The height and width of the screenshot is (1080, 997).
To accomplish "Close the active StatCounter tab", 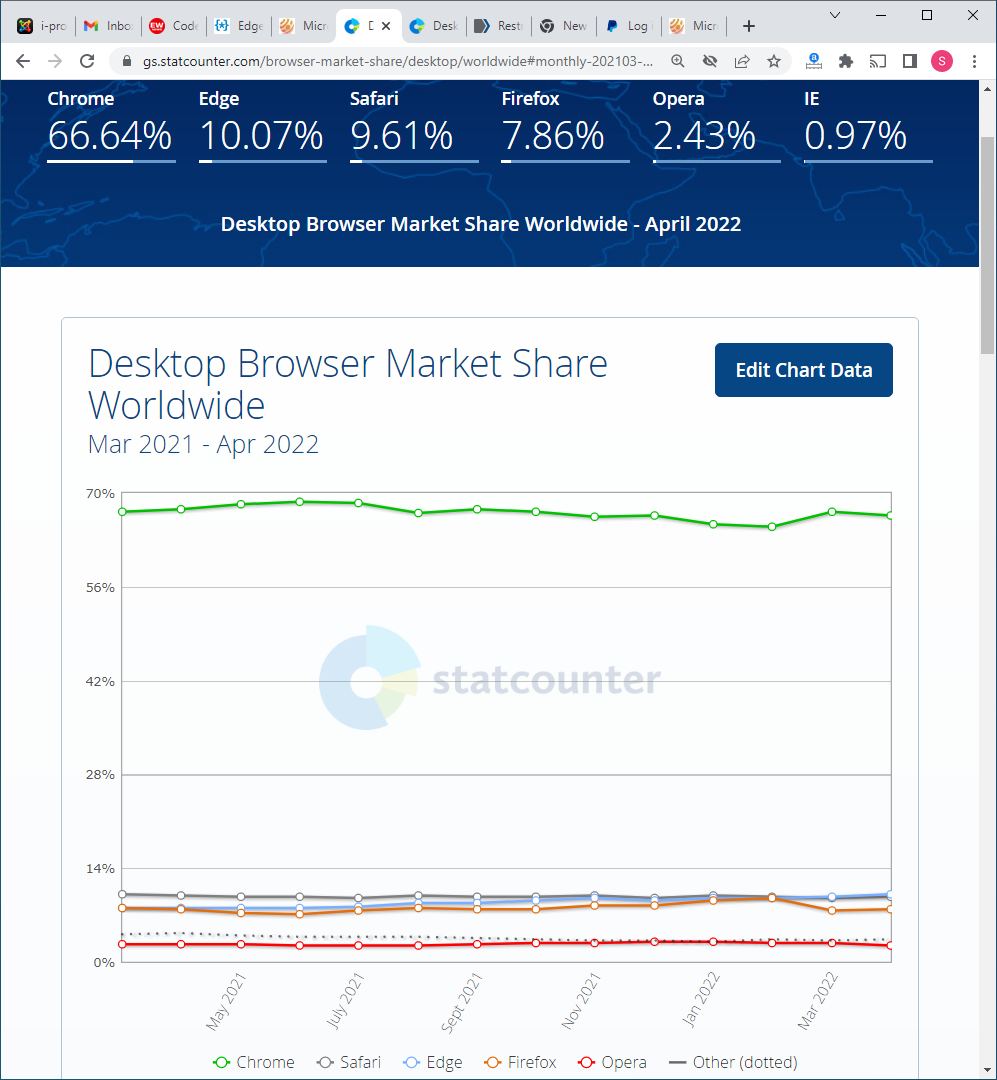I will pos(386,26).
